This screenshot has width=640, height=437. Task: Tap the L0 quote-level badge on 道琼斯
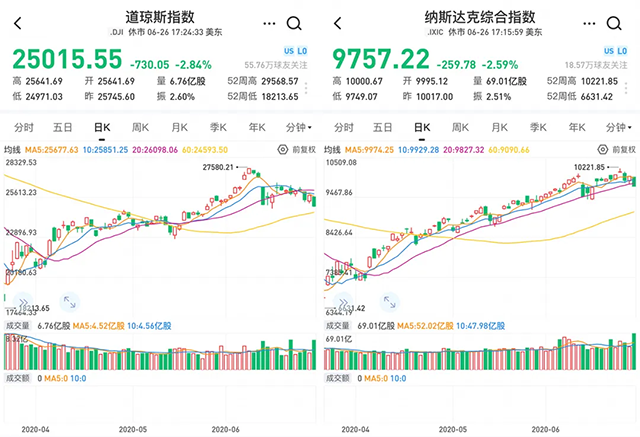pyautogui.click(x=302, y=51)
